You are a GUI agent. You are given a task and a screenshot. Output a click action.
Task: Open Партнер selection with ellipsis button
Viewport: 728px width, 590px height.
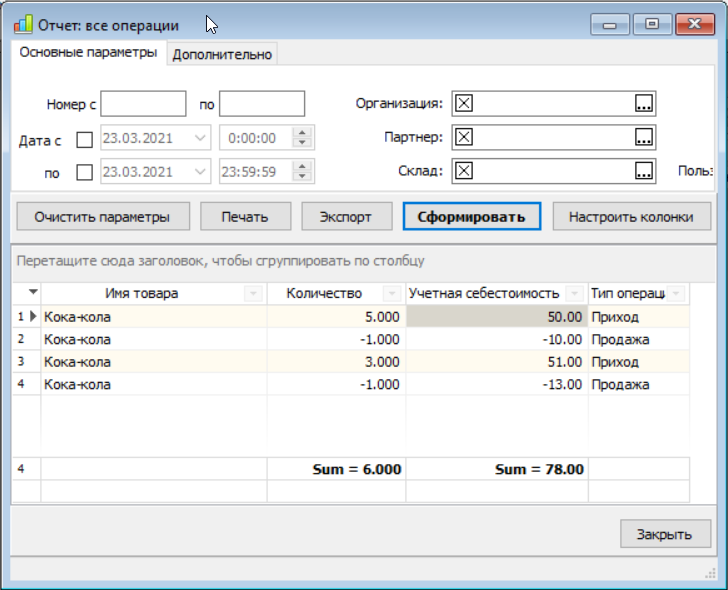pos(644,137)
